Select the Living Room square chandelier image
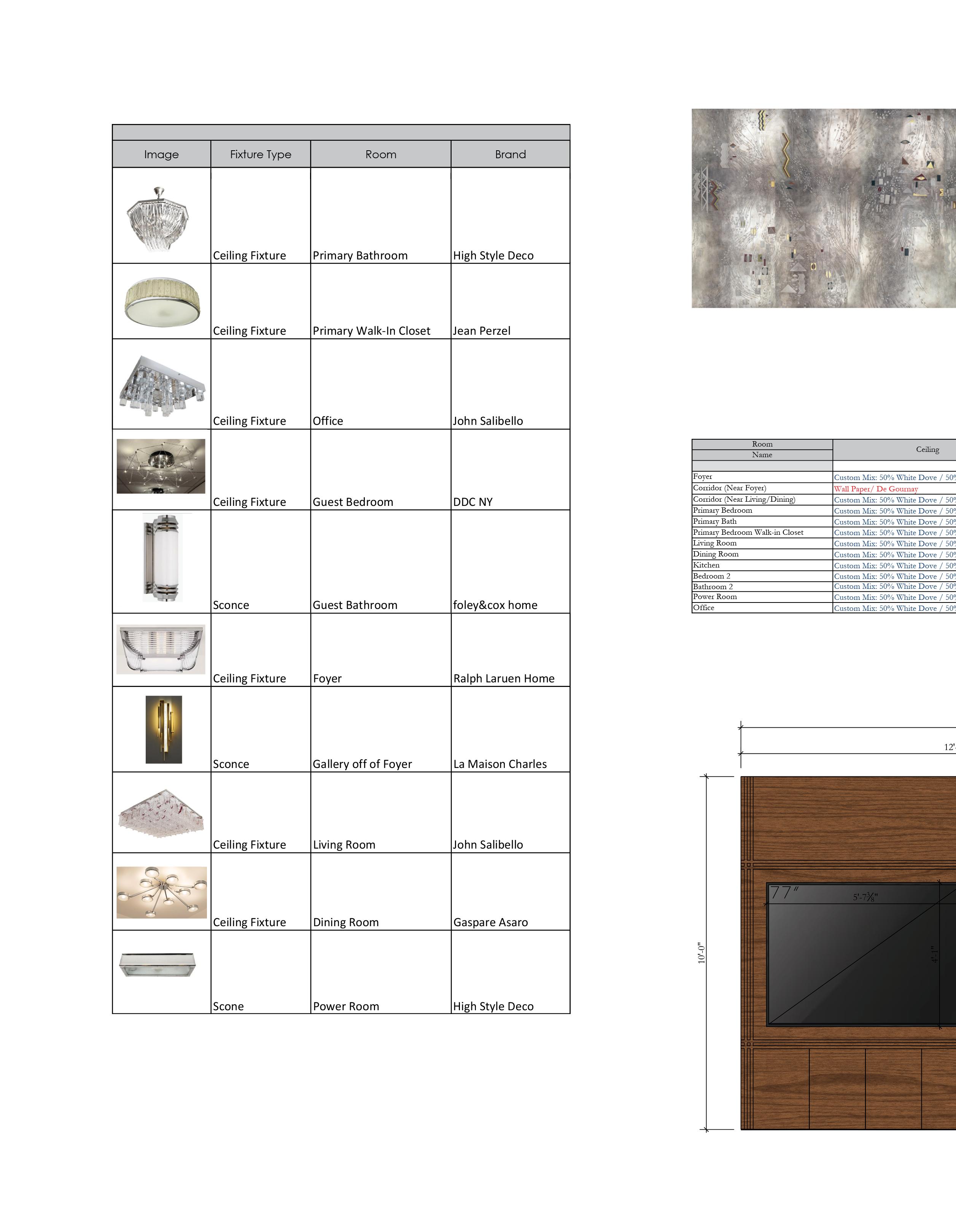 [161, 812]
